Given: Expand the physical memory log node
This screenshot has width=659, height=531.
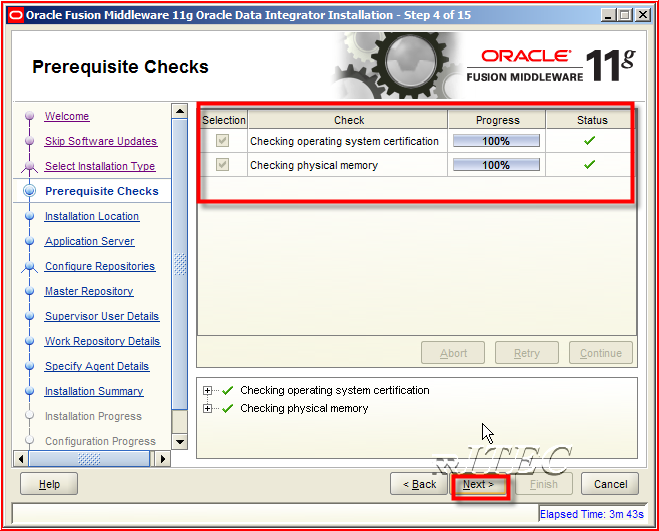Looking at the screenshot, I should [x=207, y=408].
